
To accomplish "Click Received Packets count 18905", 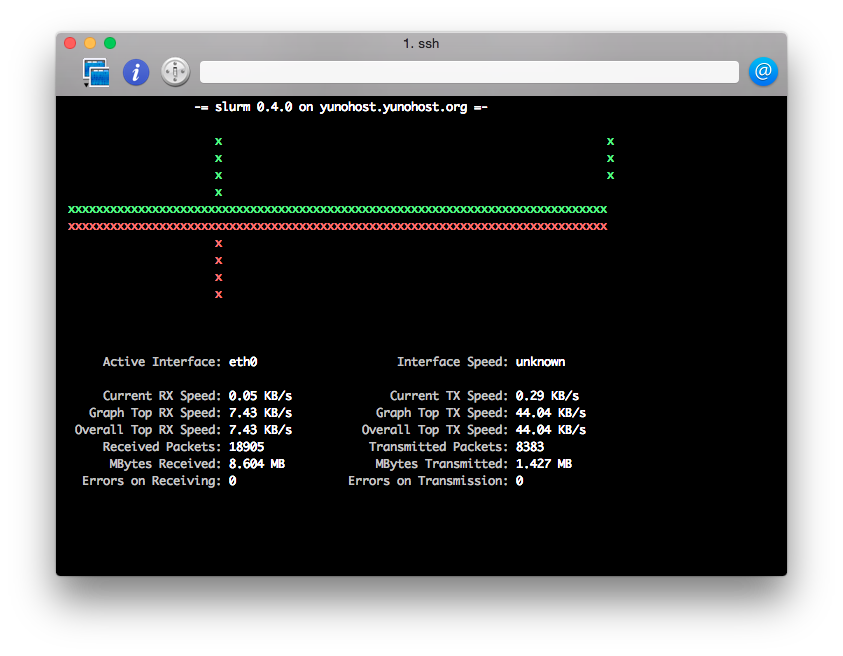I will coord(246,447).
